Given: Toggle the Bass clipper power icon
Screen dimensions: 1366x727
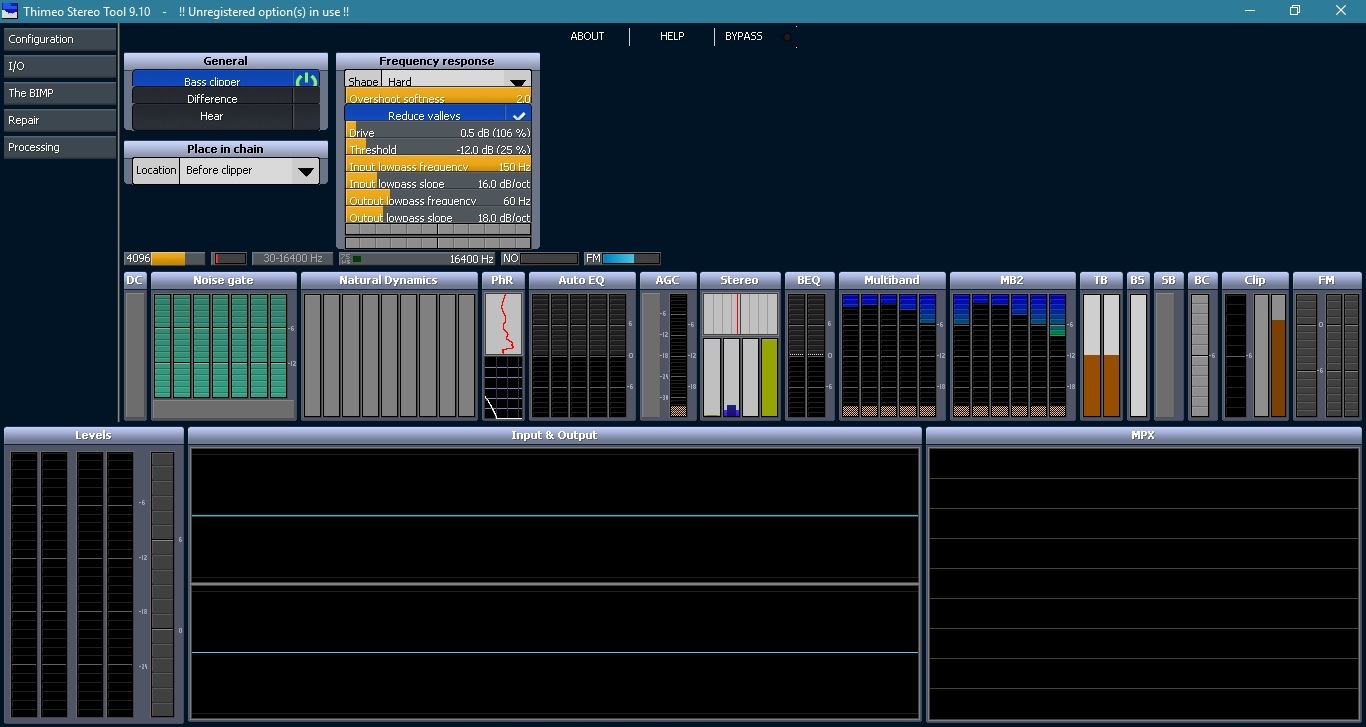Looking at the screenshot, I should click(x=306, y=81).
